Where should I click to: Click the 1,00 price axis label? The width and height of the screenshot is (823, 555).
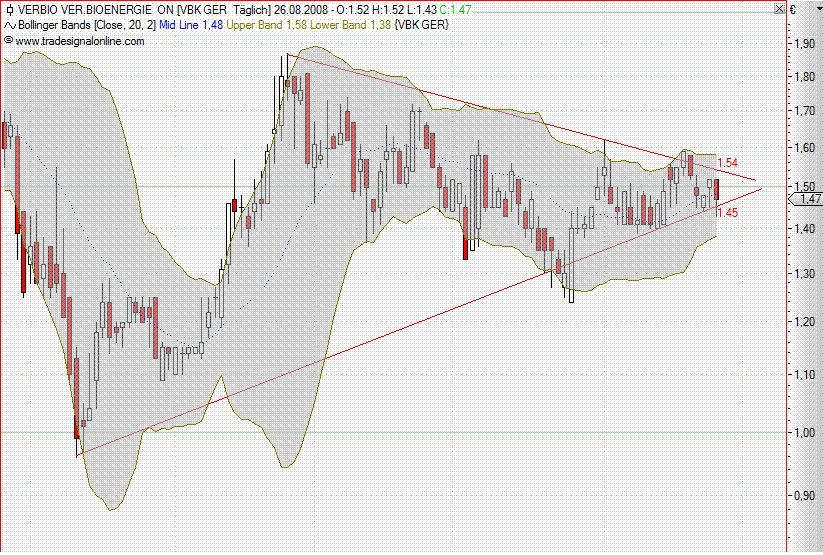pyautogui.click(x=804, y=433)
